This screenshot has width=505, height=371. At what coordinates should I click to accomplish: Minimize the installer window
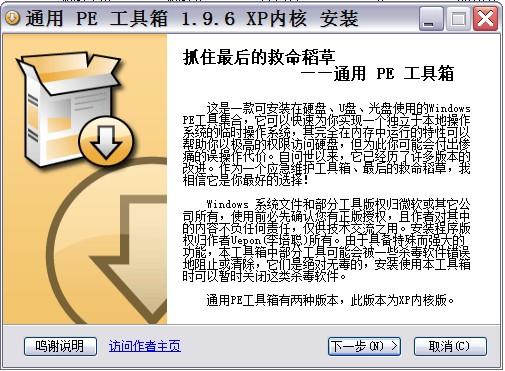click(431, 19)
